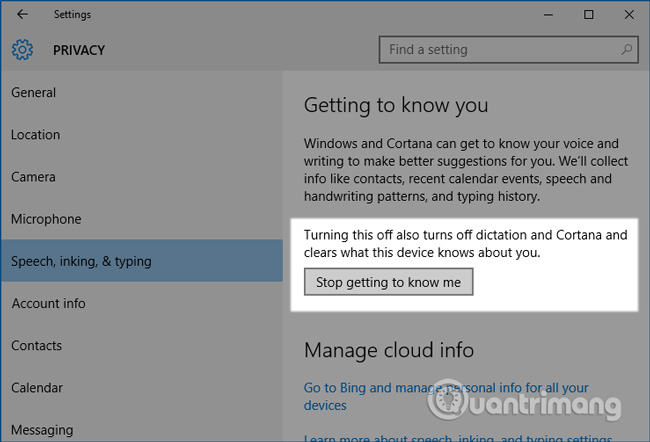Viewport: 650px width, 442px height.
Task: Click the Manage cloud info heading
Action: tap(389, 350)
